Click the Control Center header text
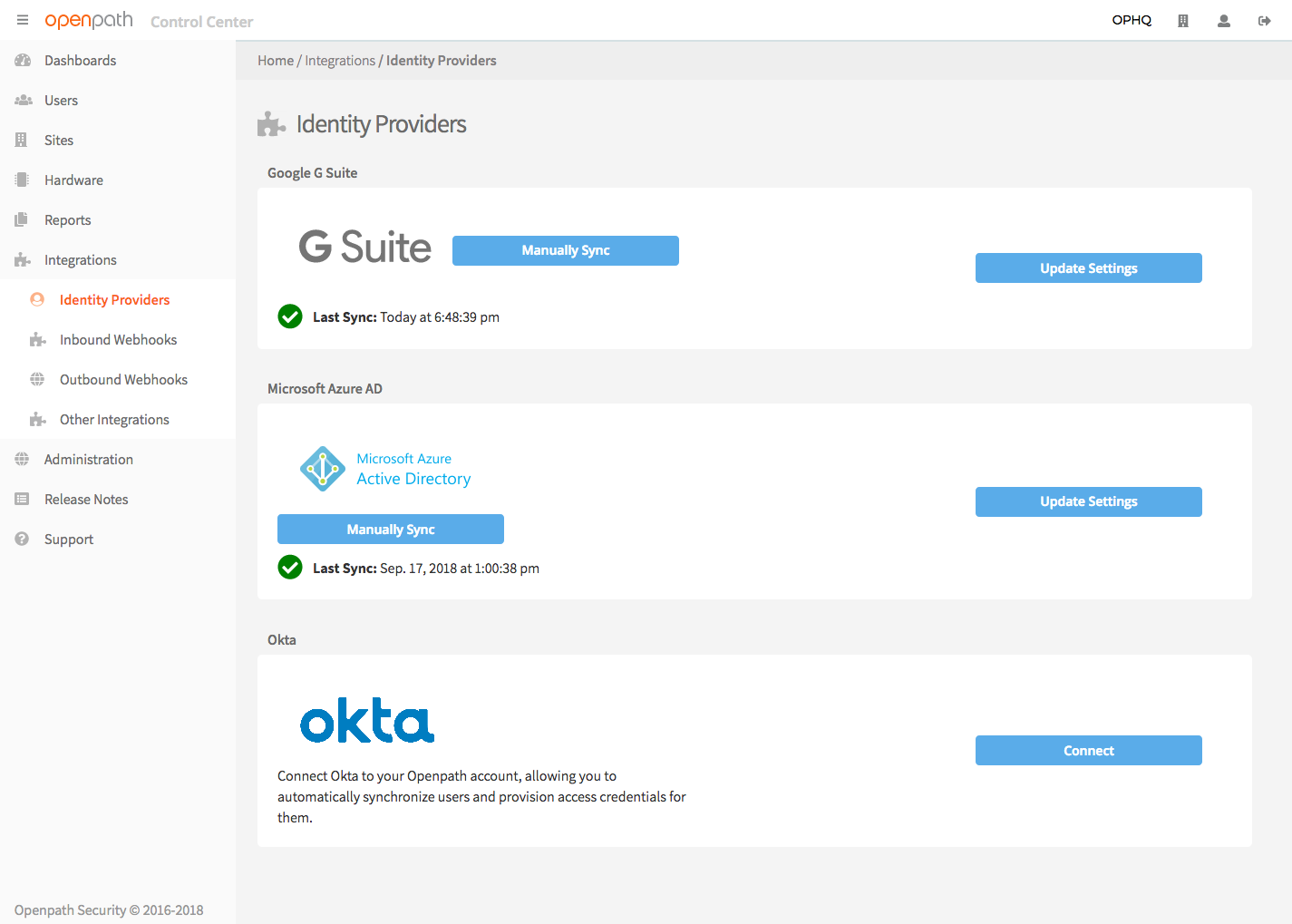The width and height of the screenshot is (1292, 924). (201, 22)
